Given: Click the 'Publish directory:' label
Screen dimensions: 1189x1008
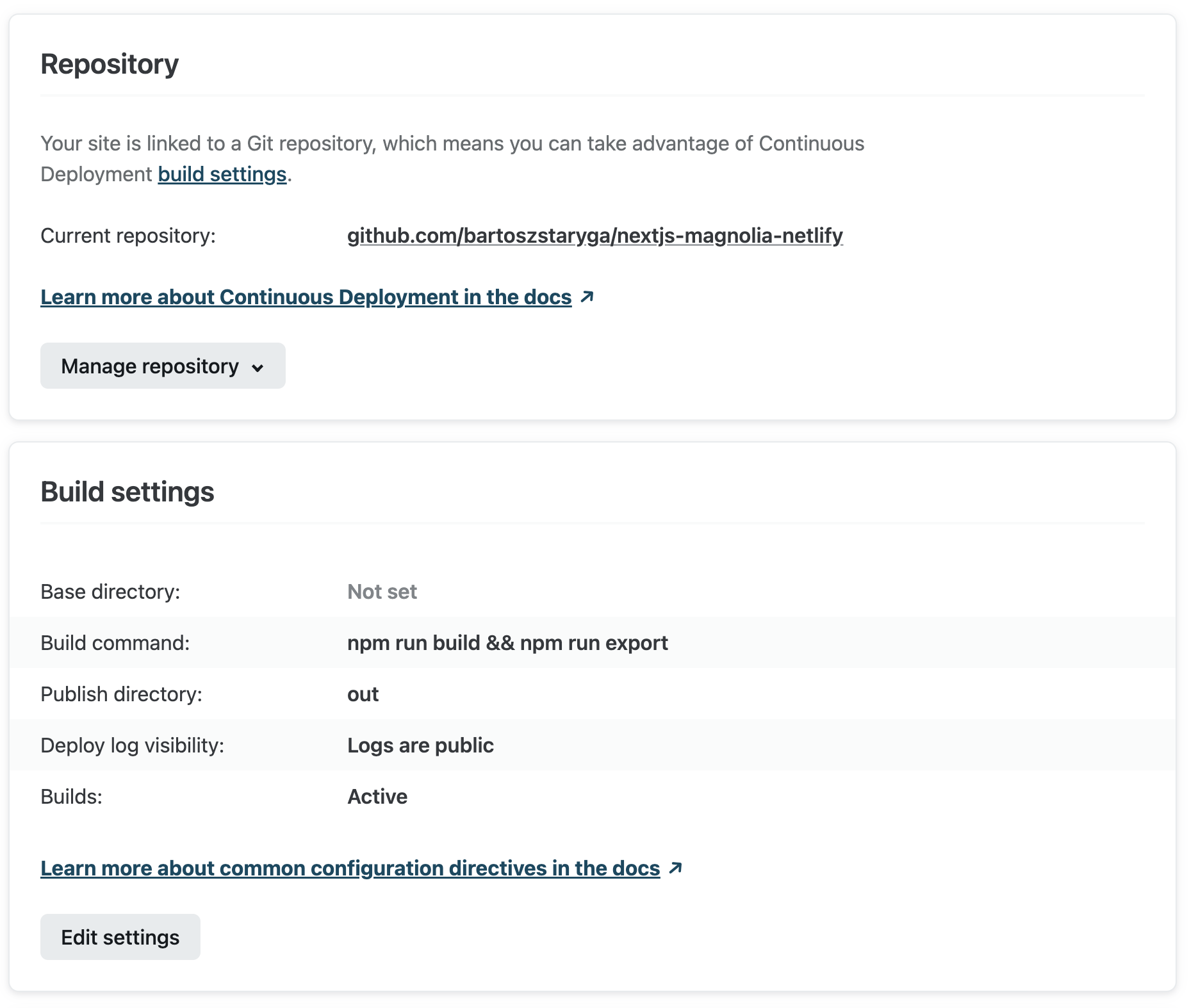Looking at the screenshot, I should coord(121,694).
